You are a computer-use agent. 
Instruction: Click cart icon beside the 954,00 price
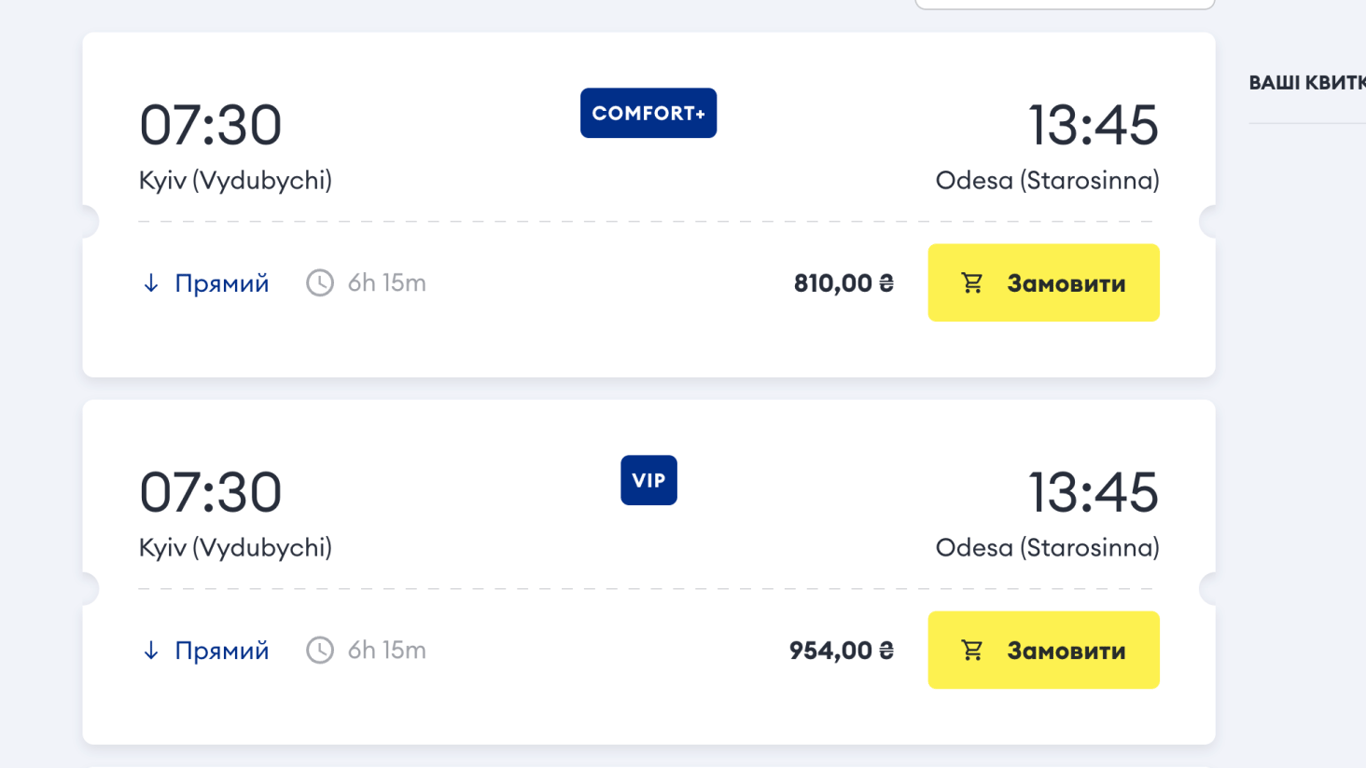point(972,650)
